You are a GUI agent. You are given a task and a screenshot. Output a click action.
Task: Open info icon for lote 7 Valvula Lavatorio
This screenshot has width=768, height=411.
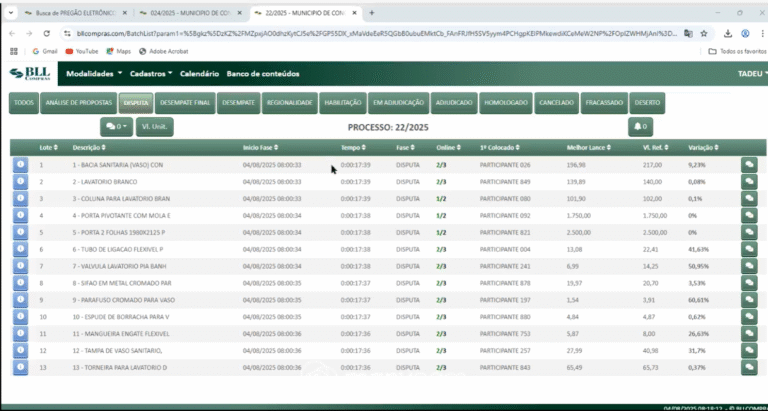pos(21,266)
